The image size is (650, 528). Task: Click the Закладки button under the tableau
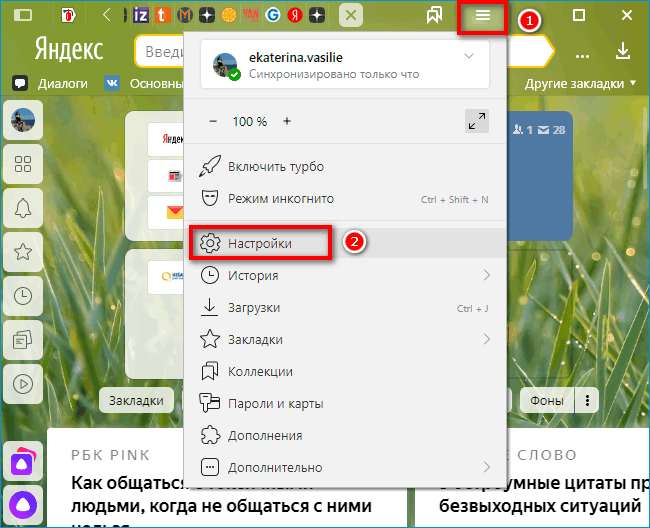(136, 400)
